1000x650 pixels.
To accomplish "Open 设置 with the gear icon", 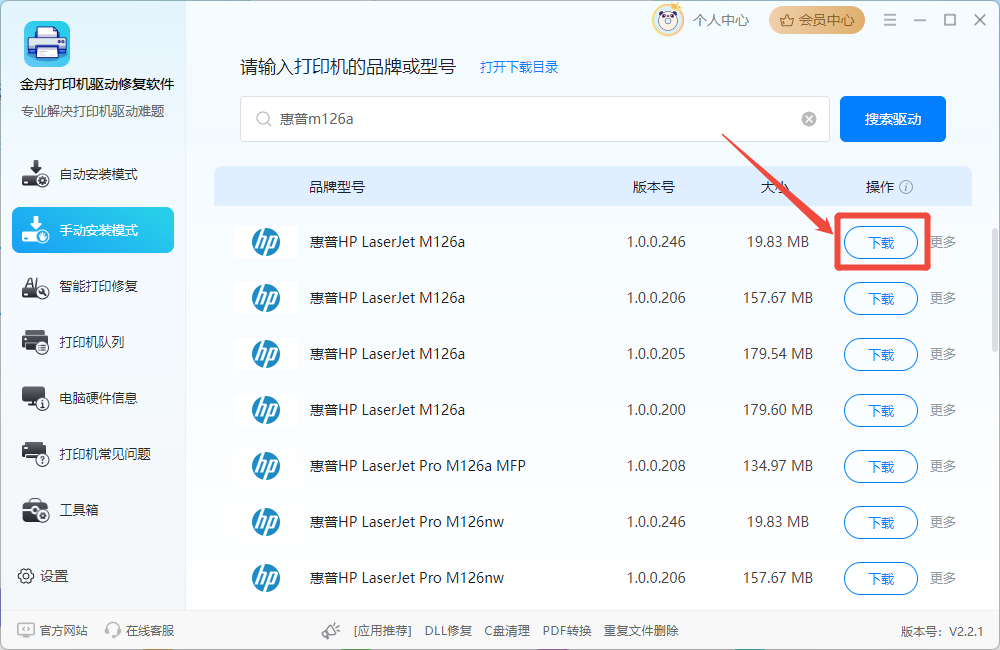I will tap(43, 576).
